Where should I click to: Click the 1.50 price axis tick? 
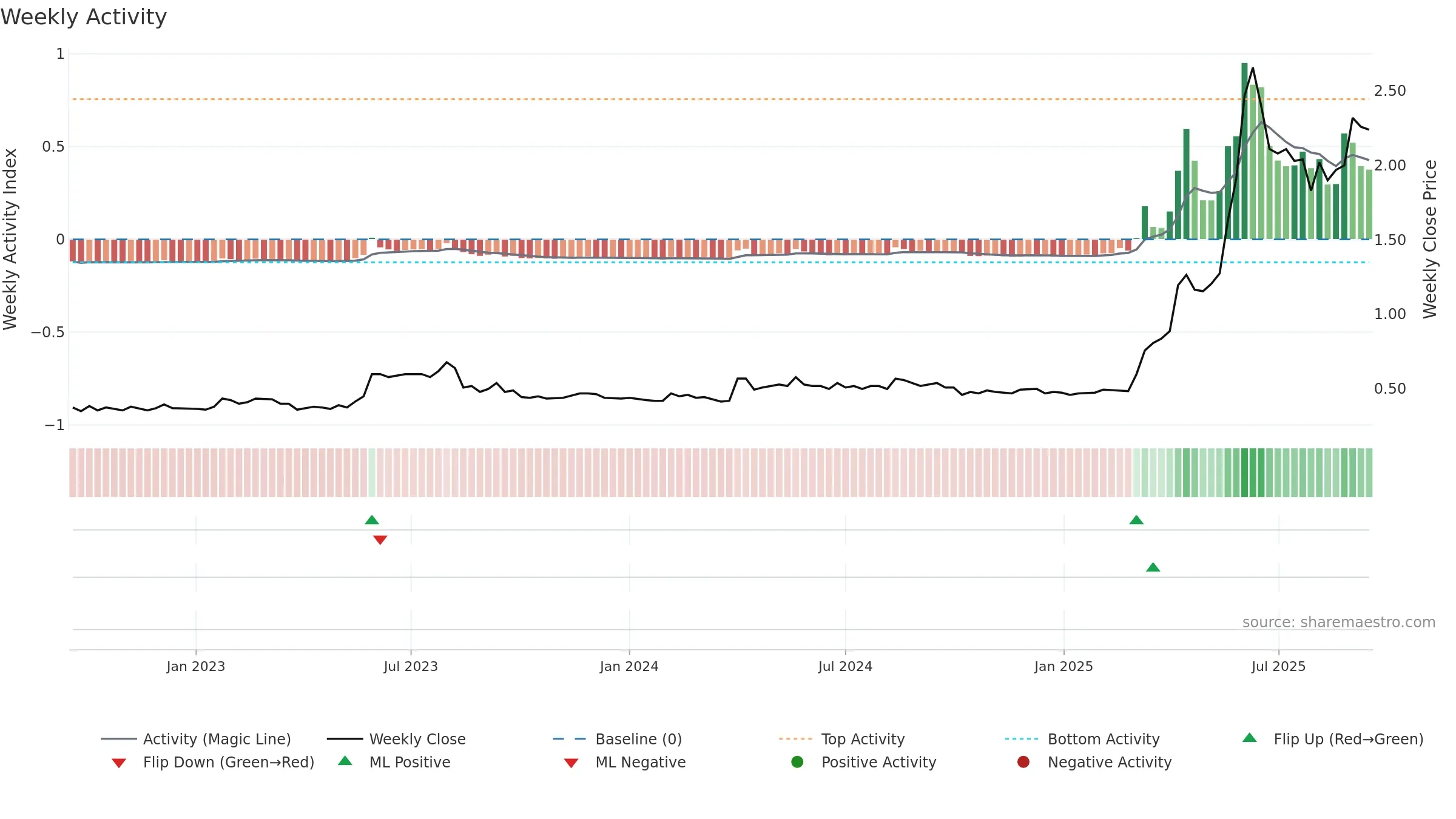click(x=1390, y=240)
